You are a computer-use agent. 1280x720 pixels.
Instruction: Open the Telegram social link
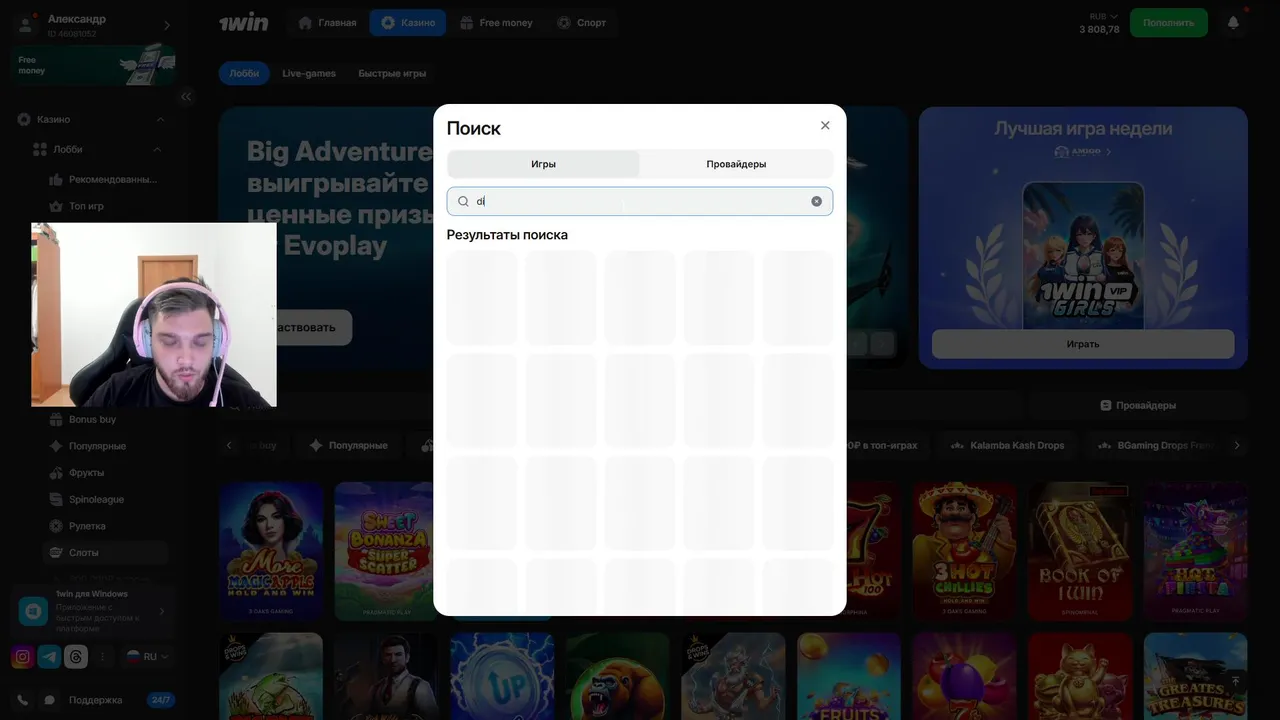pyautogui.click(x=49, y=657)
